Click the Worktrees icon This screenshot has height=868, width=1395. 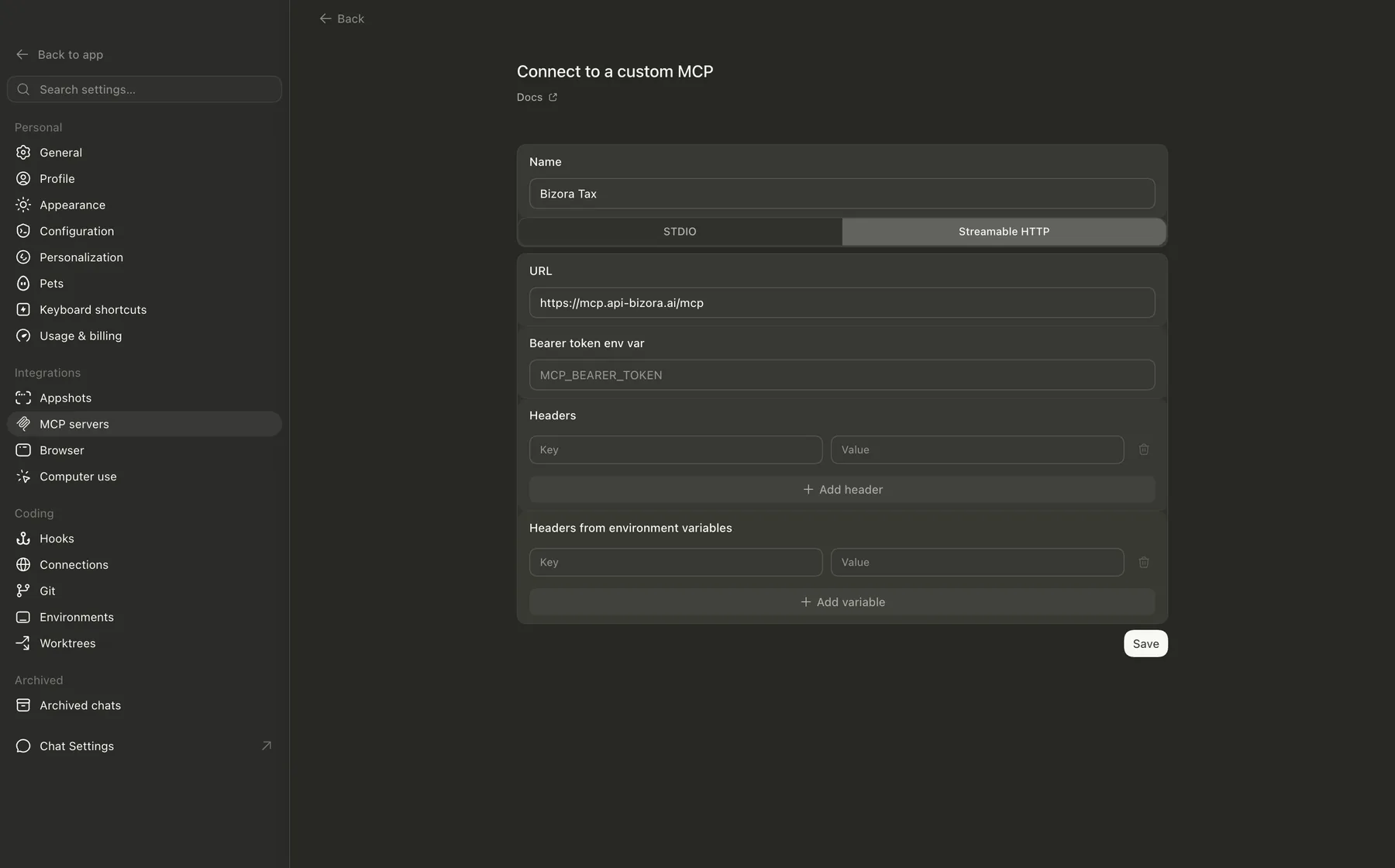[23, 643]
